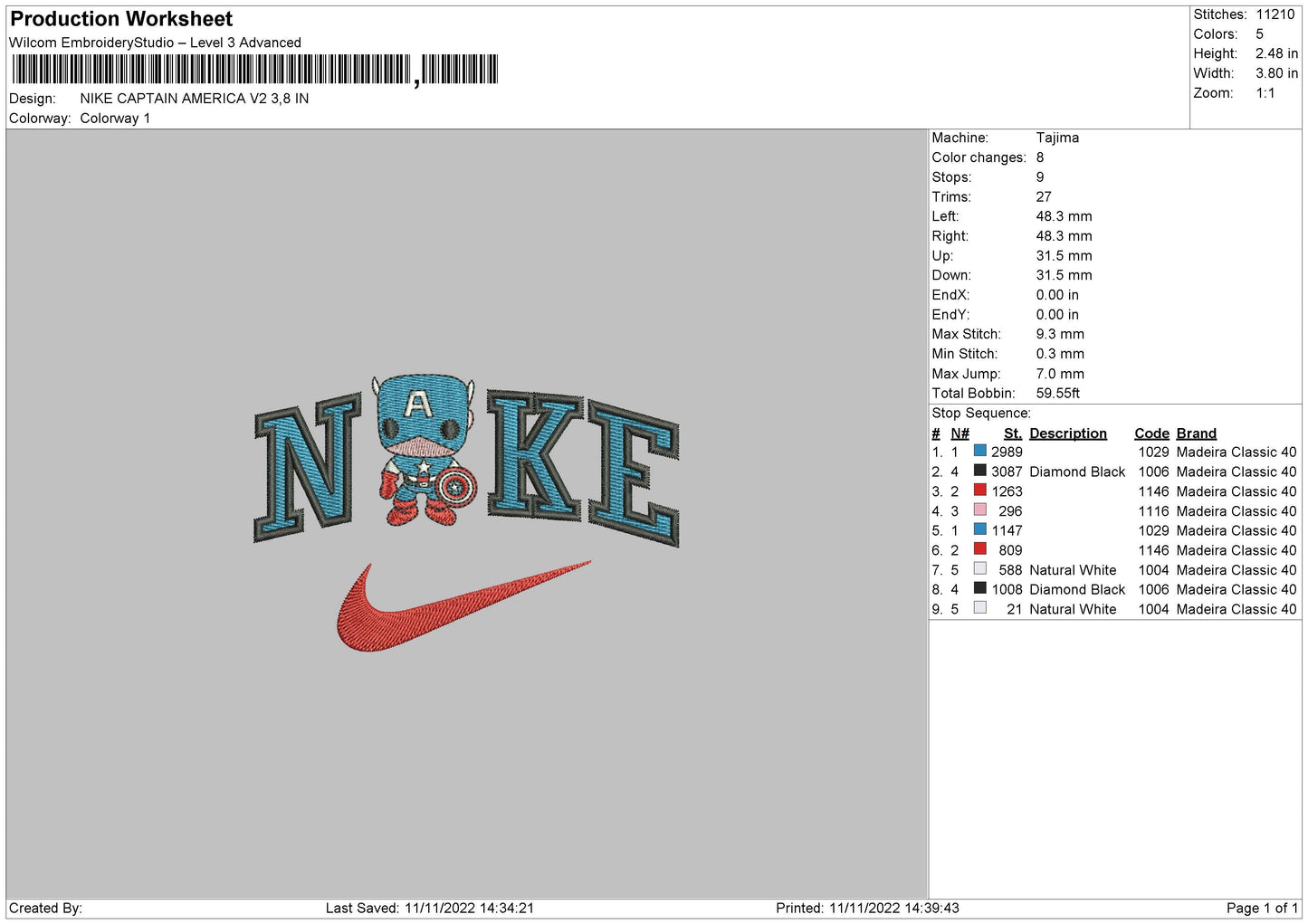Click the design name NIKE CAPTAIN AMERICA V2 3,8 IN
Image resolution: width=1308 pixels, height=924 pixels.
[195, 99]
